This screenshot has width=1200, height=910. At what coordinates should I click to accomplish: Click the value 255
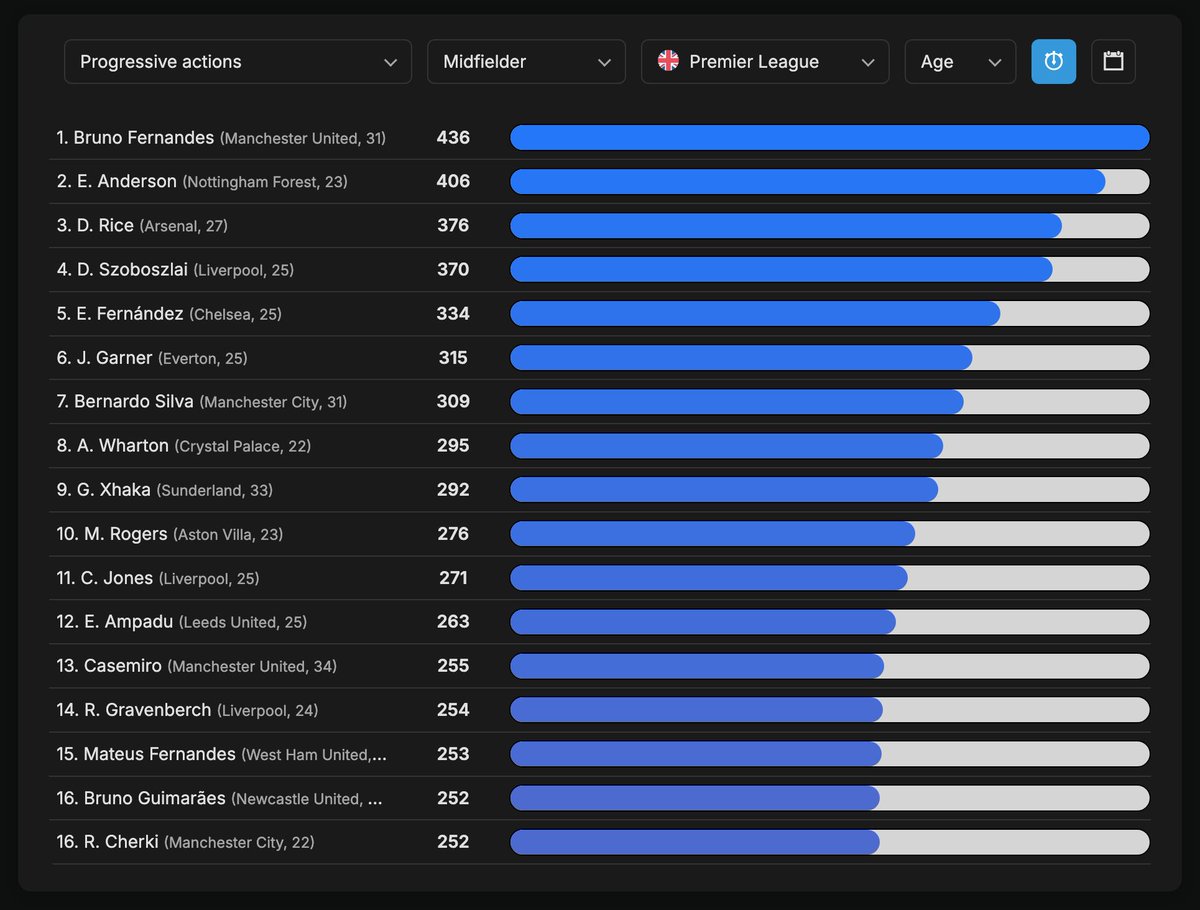coord(453,666)
